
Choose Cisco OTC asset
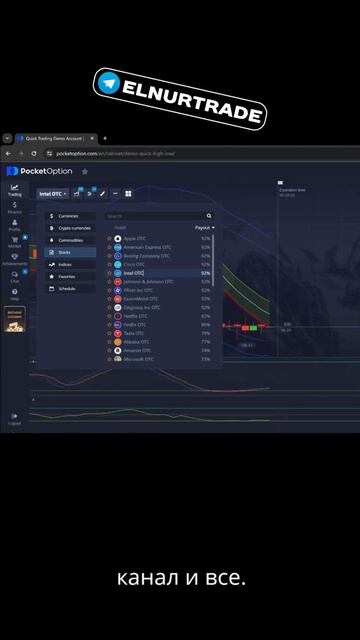click(160, 264)
